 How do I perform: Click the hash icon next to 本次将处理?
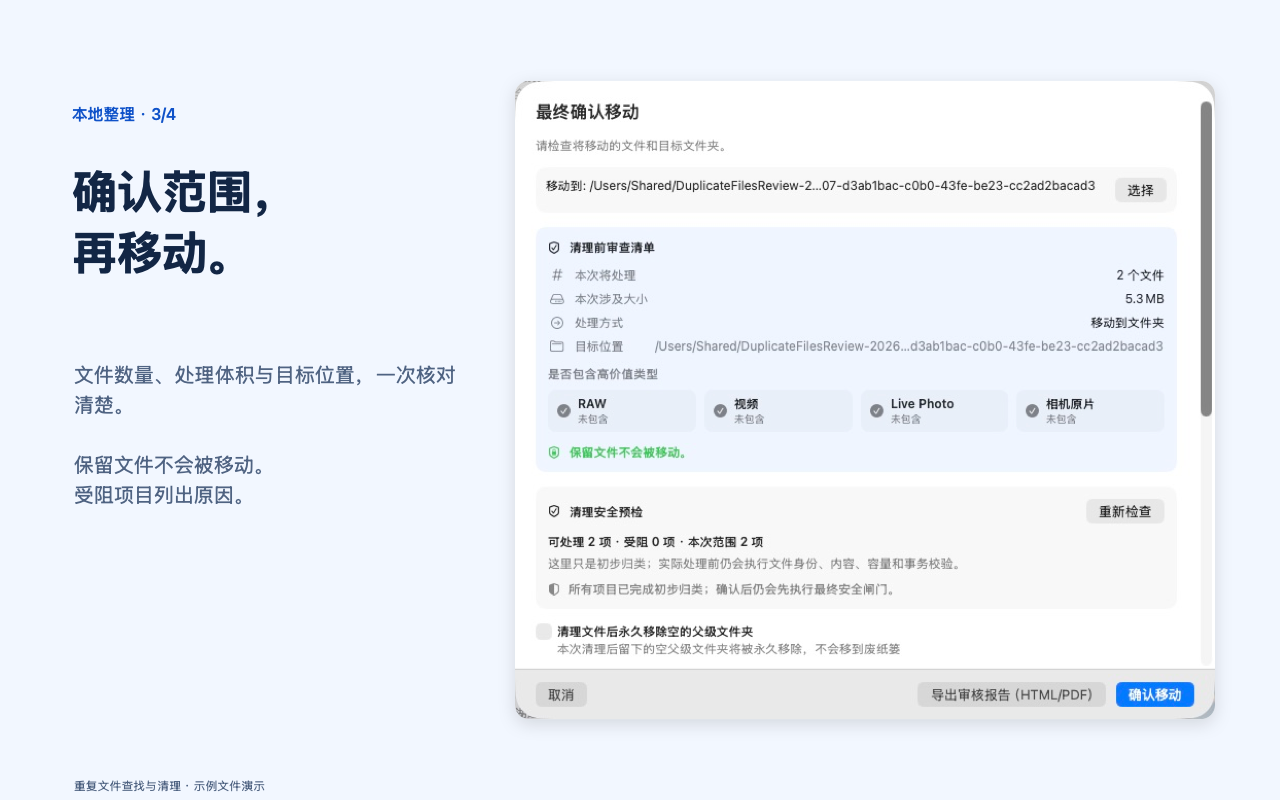[557, 275]
